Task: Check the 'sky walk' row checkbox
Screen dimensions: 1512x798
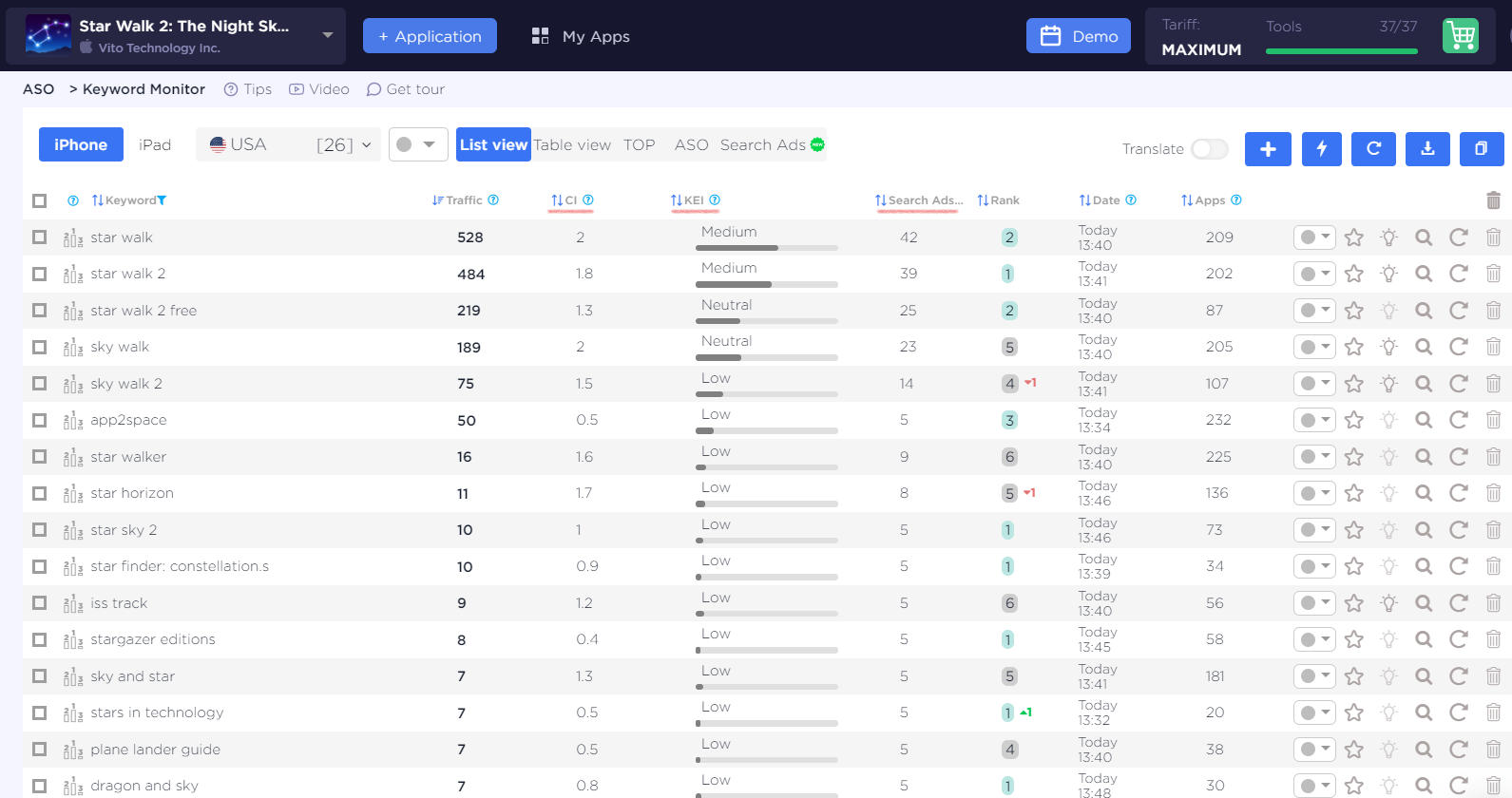Action: 39,347
